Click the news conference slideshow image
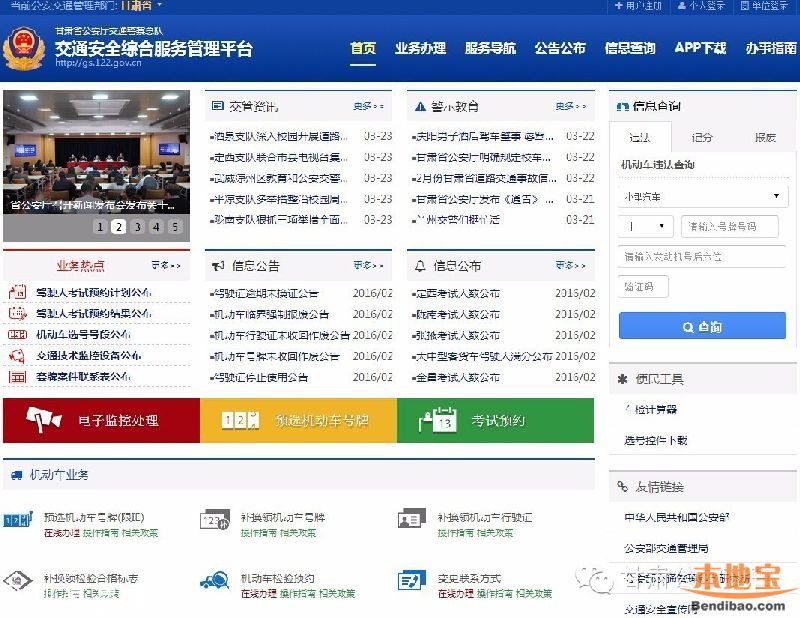 pos(96,152)
